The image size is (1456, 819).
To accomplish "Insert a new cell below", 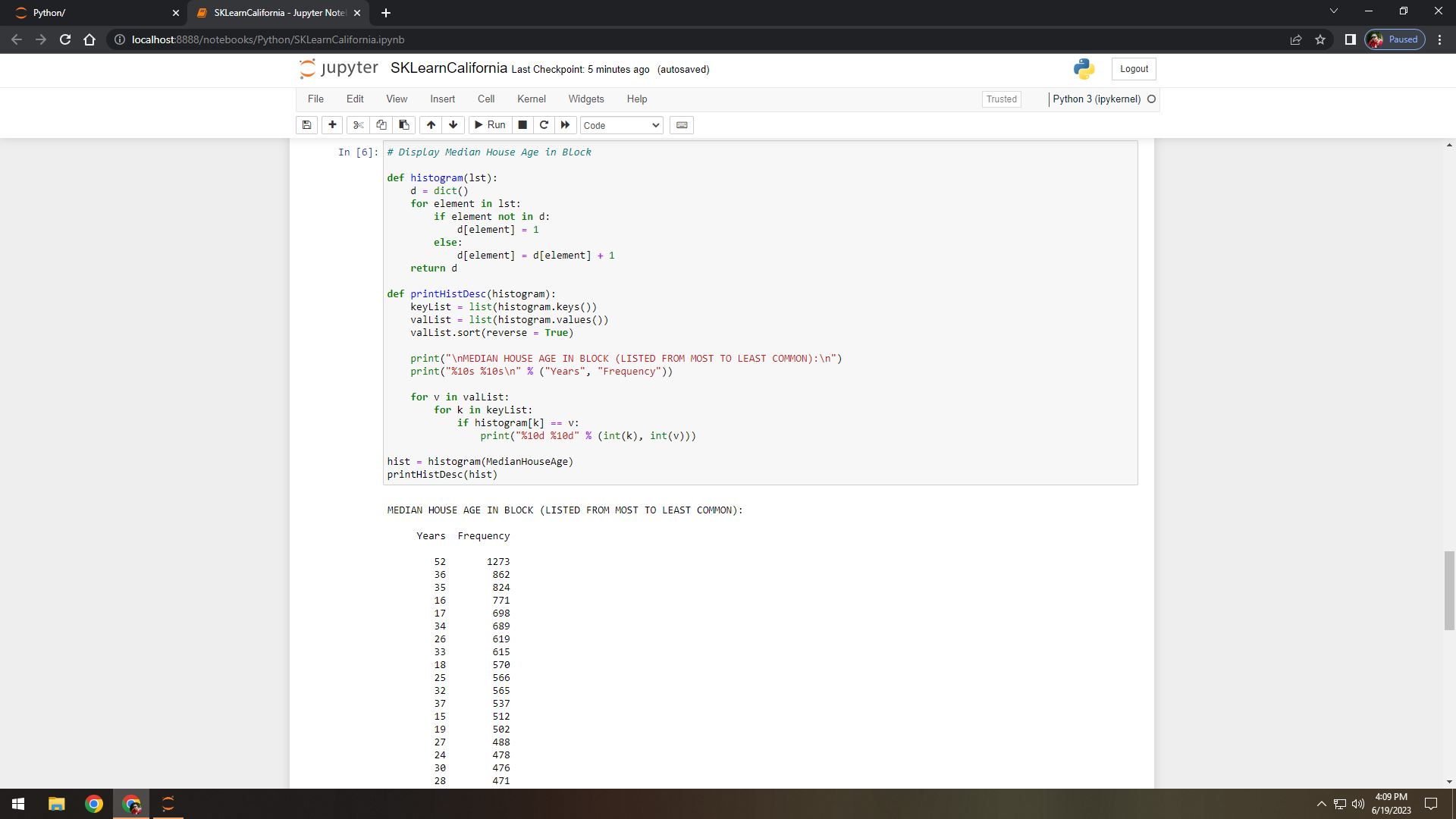I will [332, 125].
